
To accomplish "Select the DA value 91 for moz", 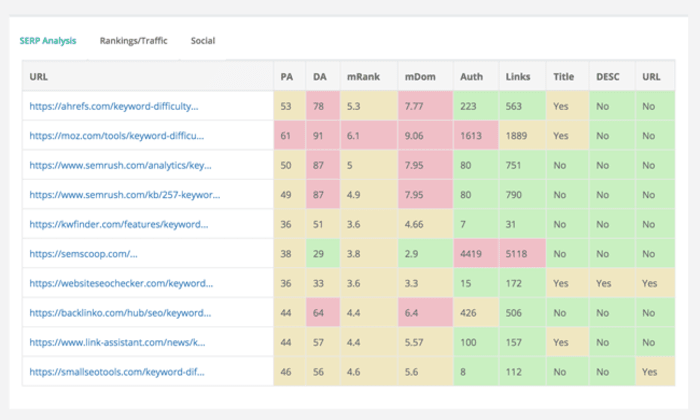I will [323, 136].
